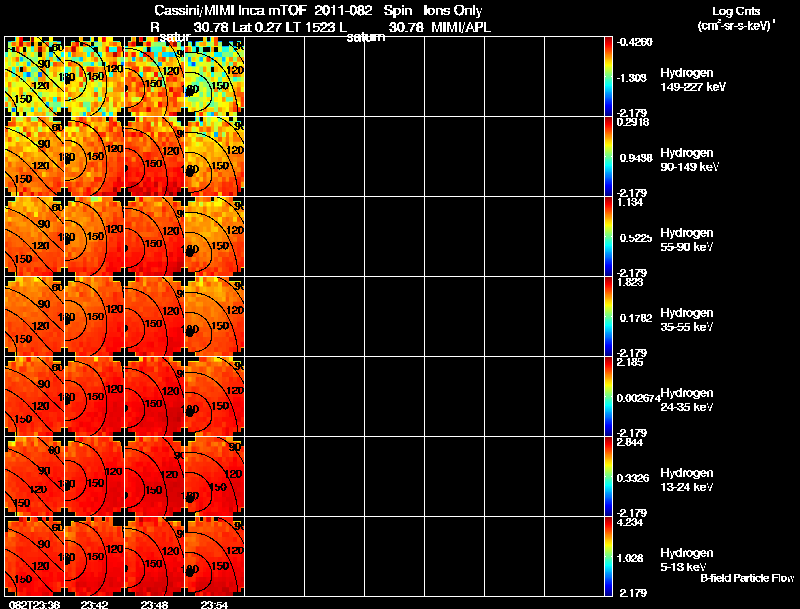Choose the 90-149 keV image panel at 23:48
Image resolution: width=800 pixels, height=609 pixels.
point(155,157)
